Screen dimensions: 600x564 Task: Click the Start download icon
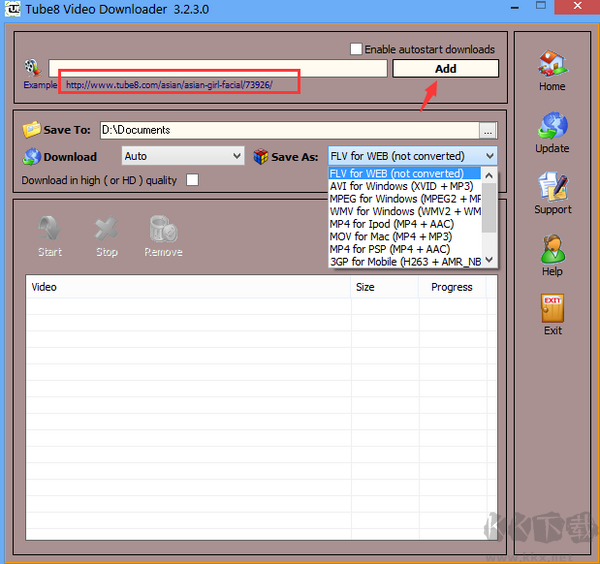point(50,229)
